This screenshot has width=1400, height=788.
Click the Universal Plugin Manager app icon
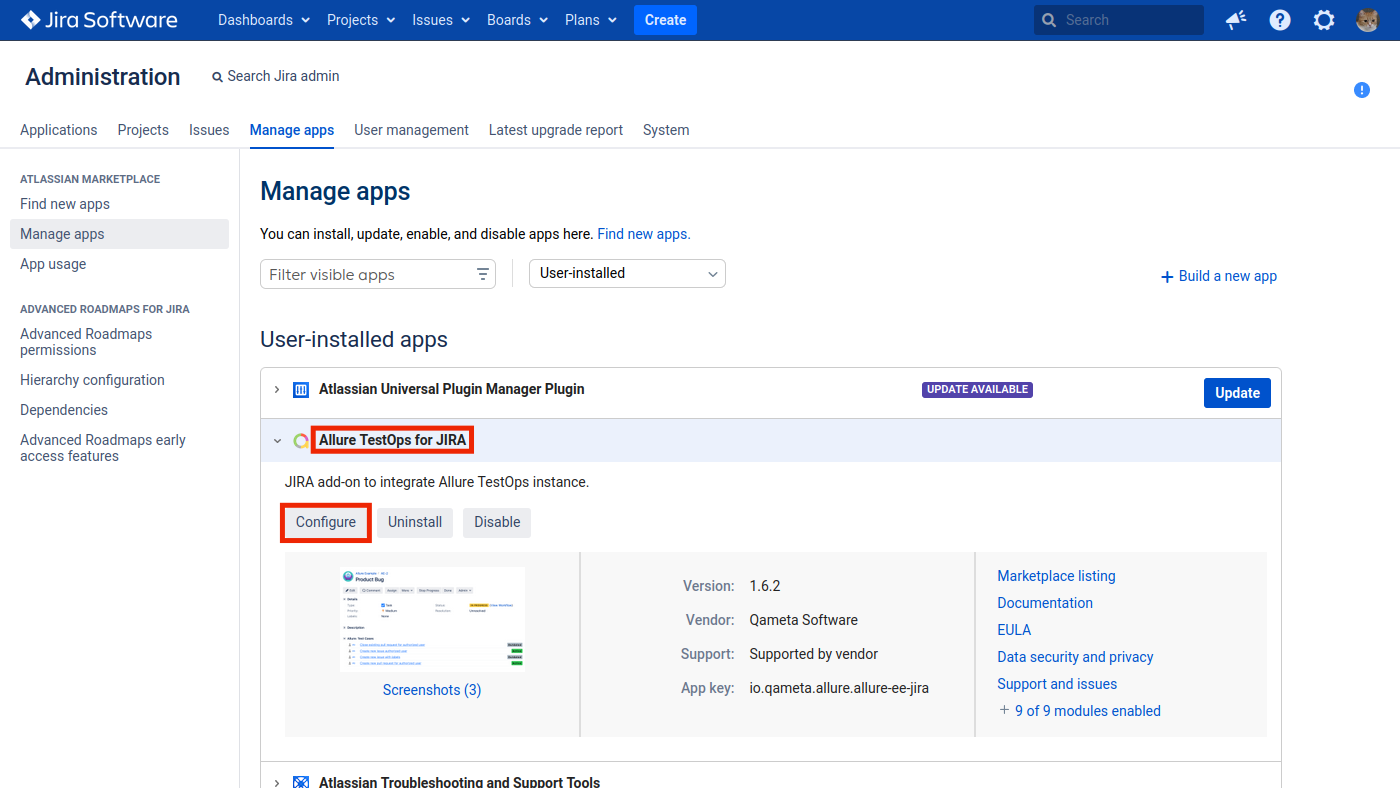click(x=301, y=390)
